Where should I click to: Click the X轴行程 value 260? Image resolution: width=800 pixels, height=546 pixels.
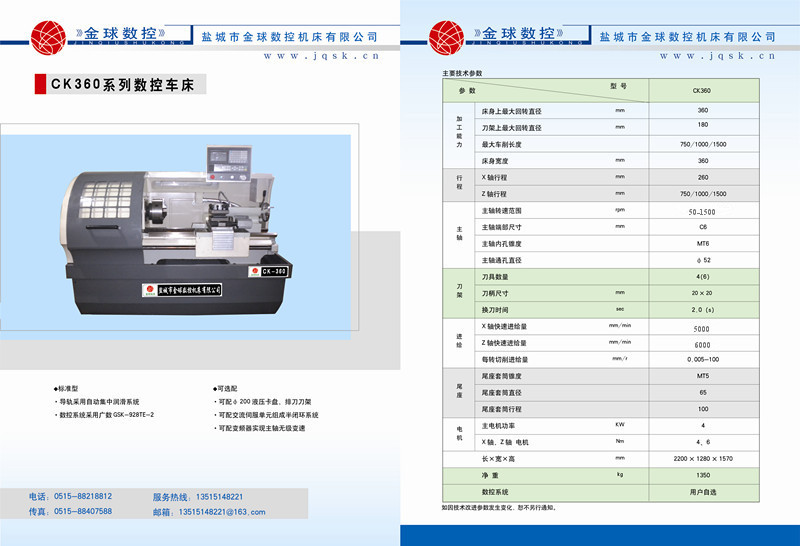pos(703,177)
